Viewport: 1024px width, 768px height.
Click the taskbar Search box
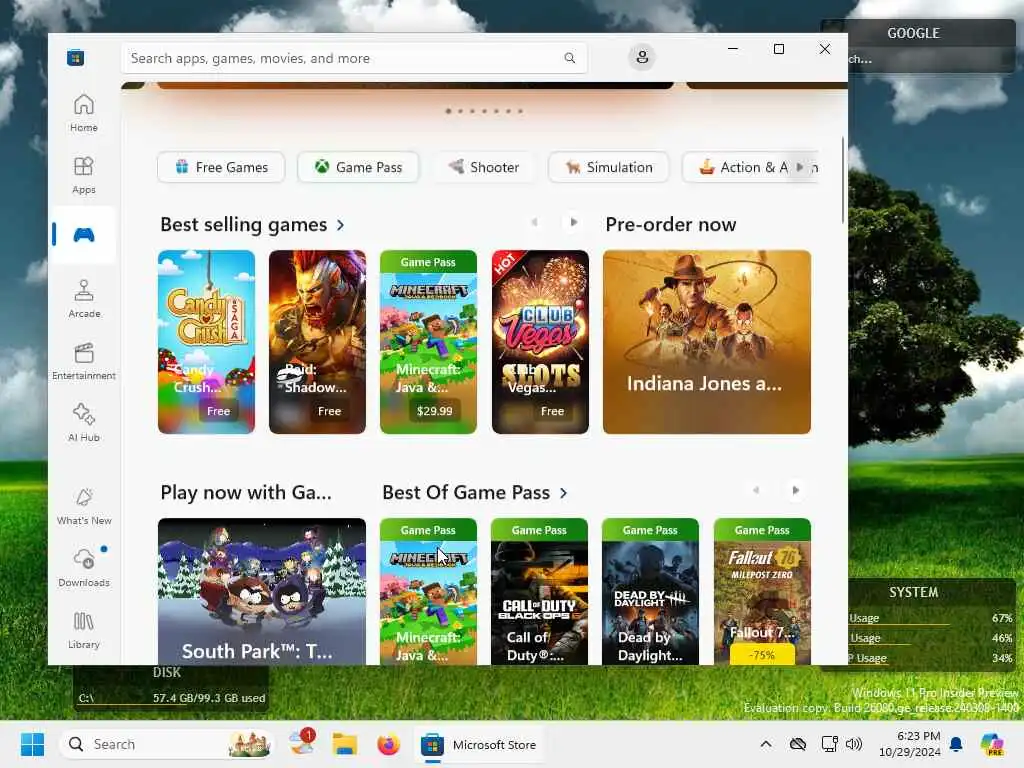coord(166,744)
